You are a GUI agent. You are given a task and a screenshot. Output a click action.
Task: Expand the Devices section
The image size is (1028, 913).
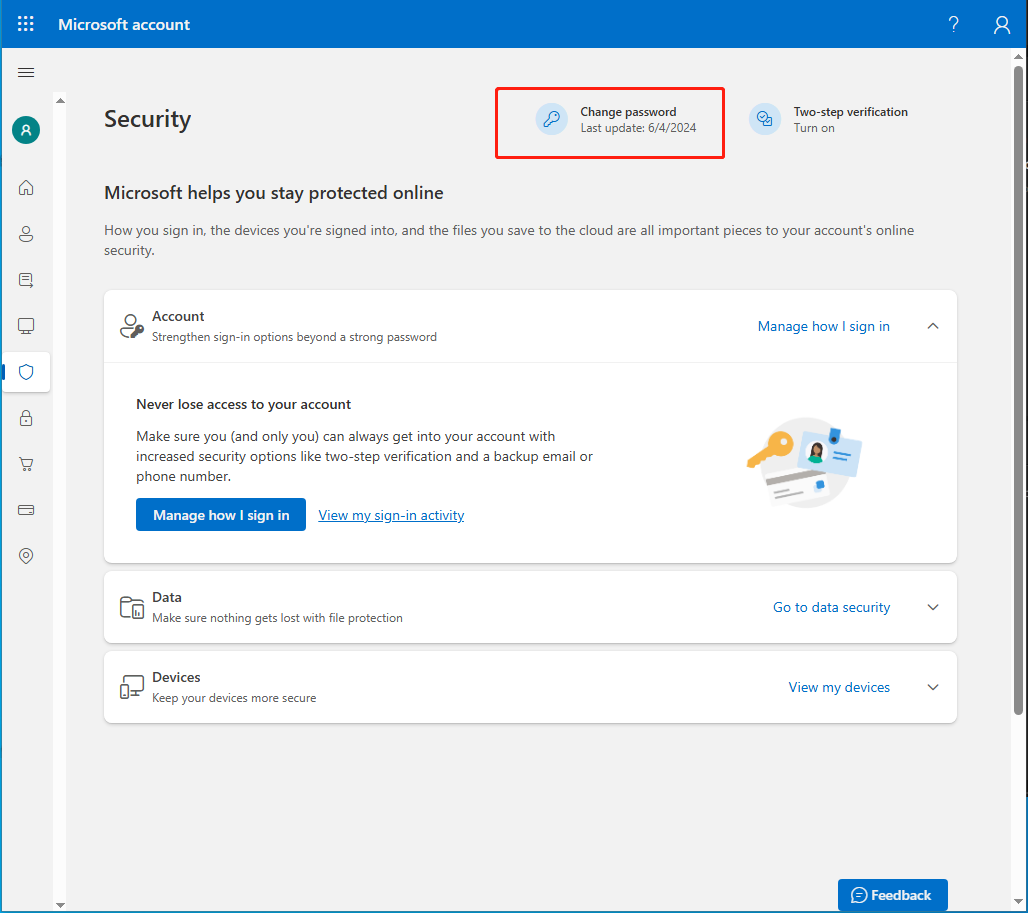pyautogui.click(x=932, y=687)
